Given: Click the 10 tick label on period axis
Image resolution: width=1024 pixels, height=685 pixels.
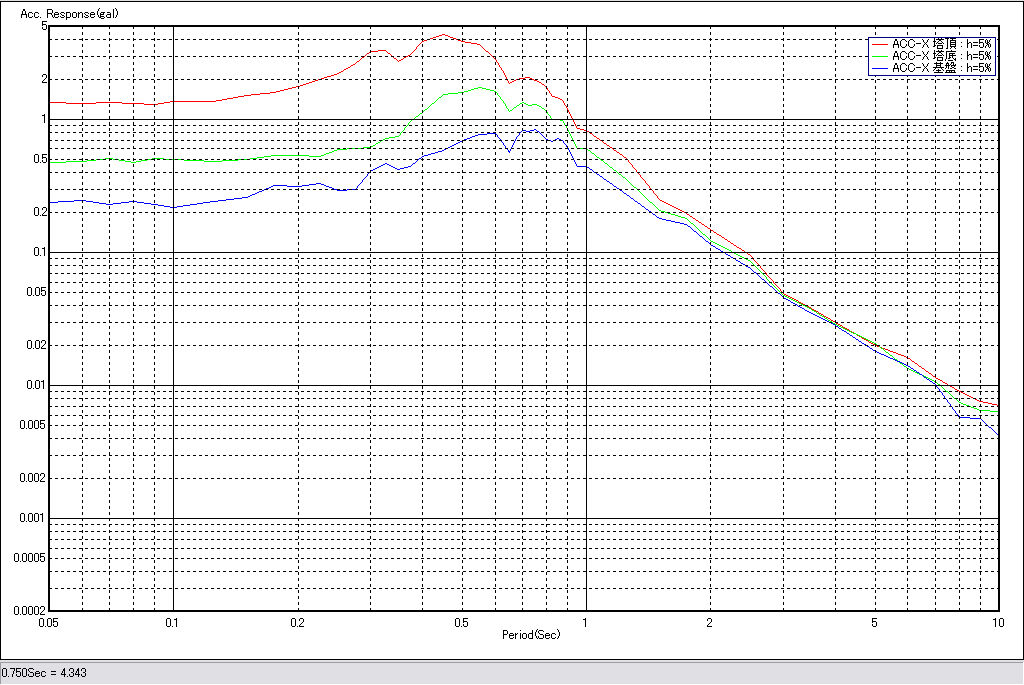Looking at the screenshot, I should [997, 622].
